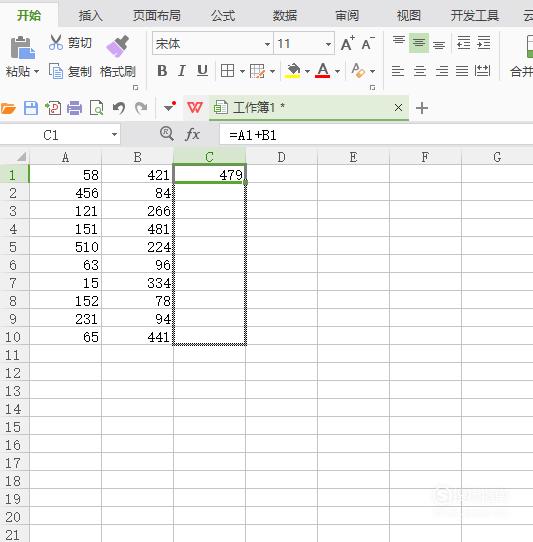The width and height of the screenshot is (533, 542).
Task: Expand clear formatting dropdown arrow
Action: click(x=372, y=72)
